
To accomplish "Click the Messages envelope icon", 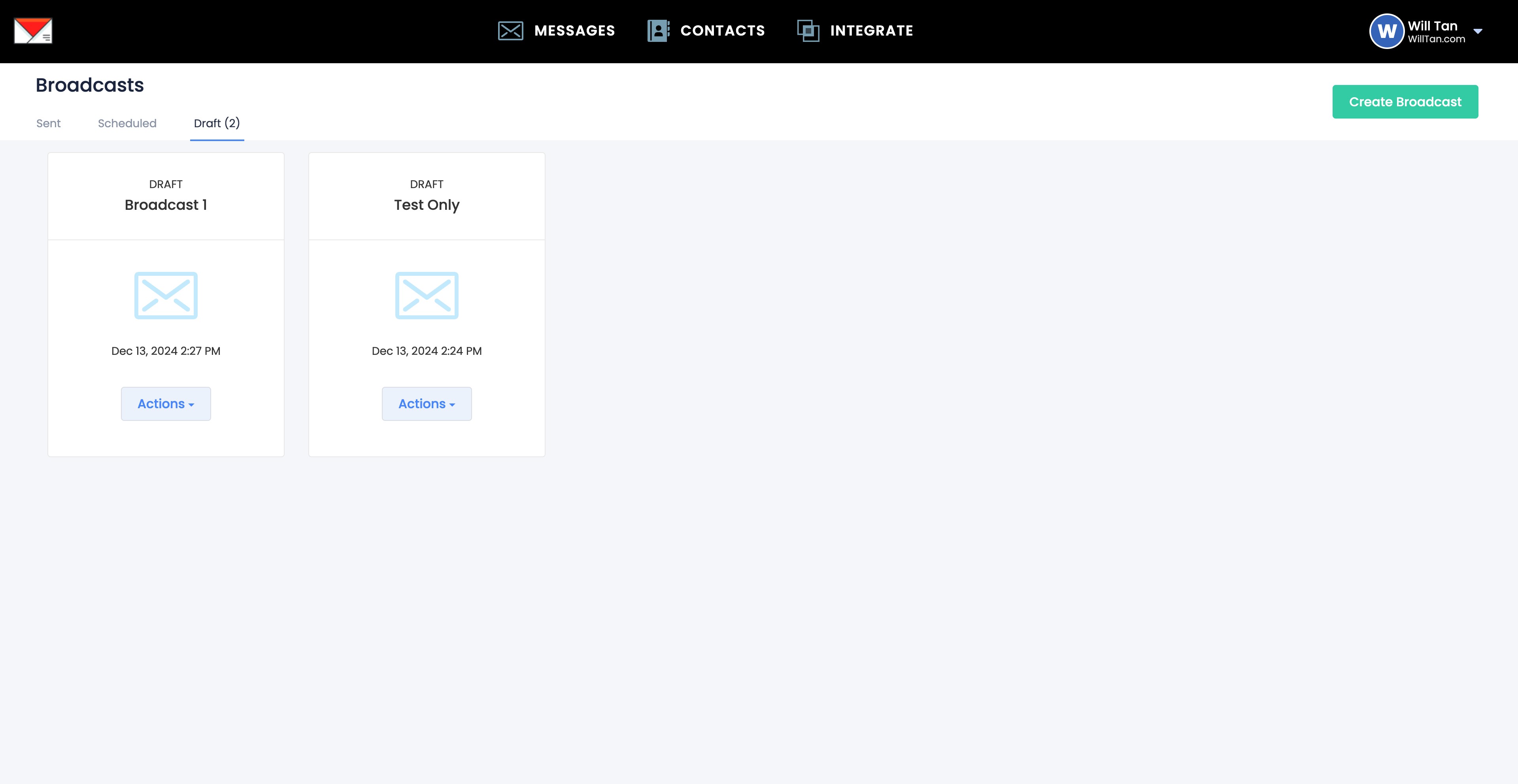I will pyautogui.click(x=510, y=31).
